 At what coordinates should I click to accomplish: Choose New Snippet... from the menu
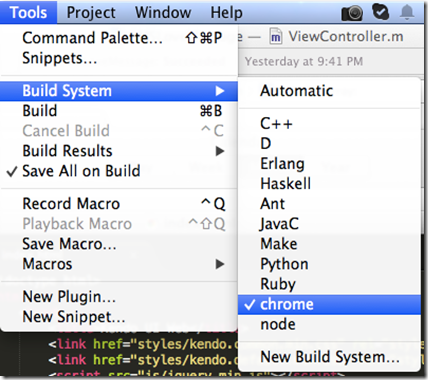(119, 317)
